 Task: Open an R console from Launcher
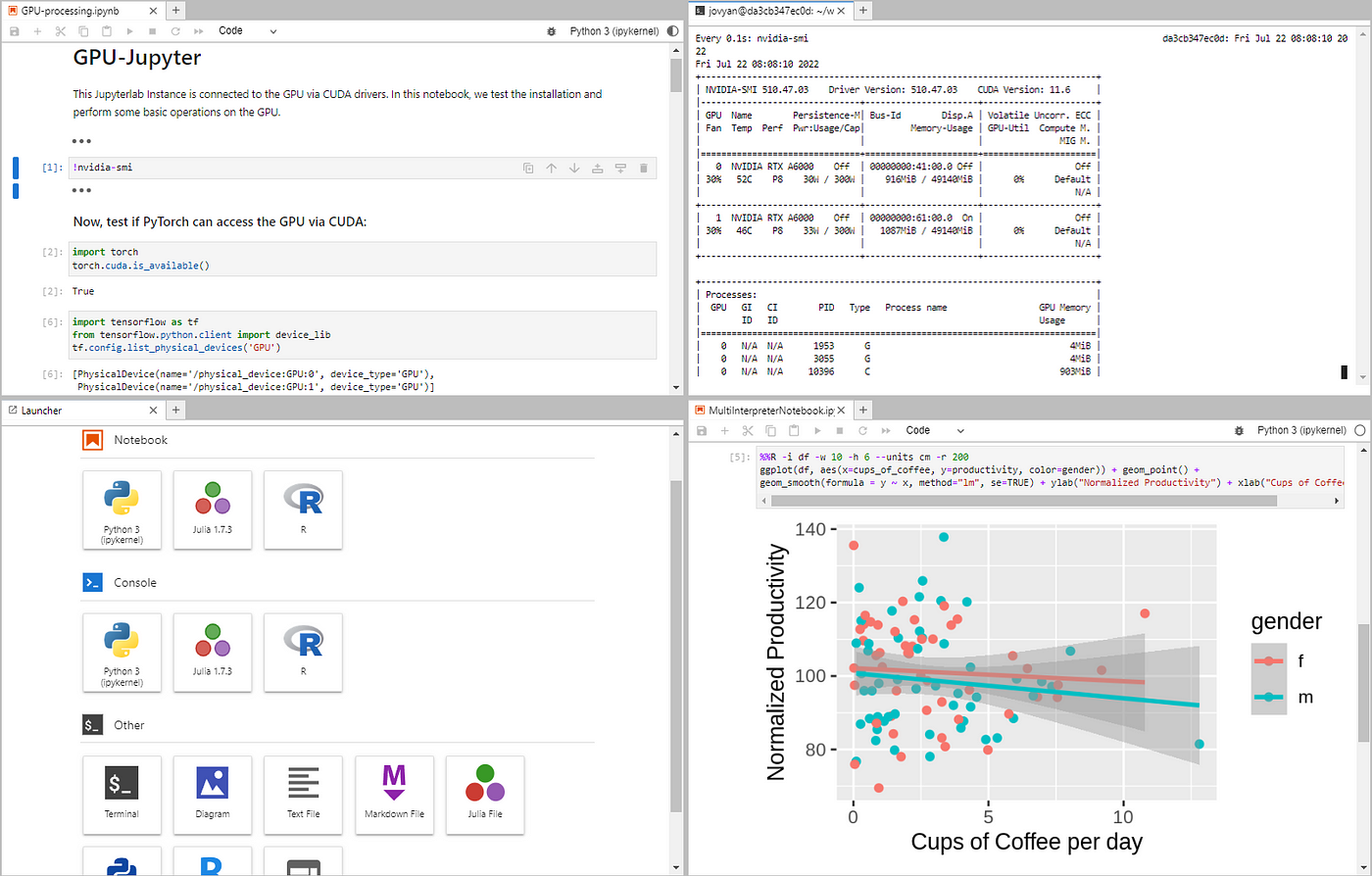[x=304, y=652]
